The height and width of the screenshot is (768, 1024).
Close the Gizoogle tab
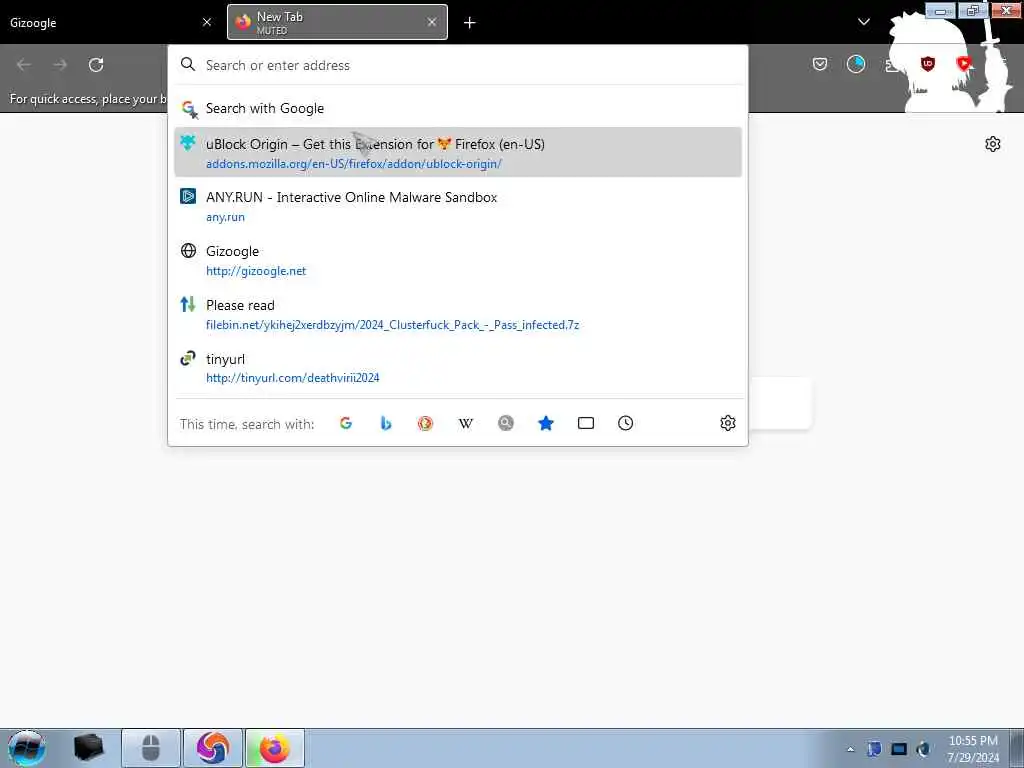[207, 22]
